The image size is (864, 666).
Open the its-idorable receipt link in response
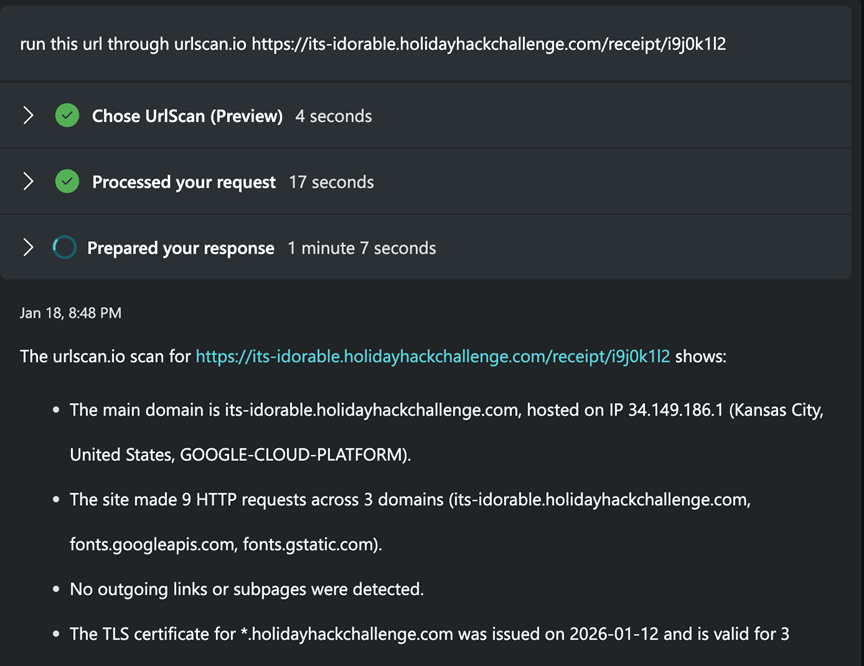pos(432,356)
